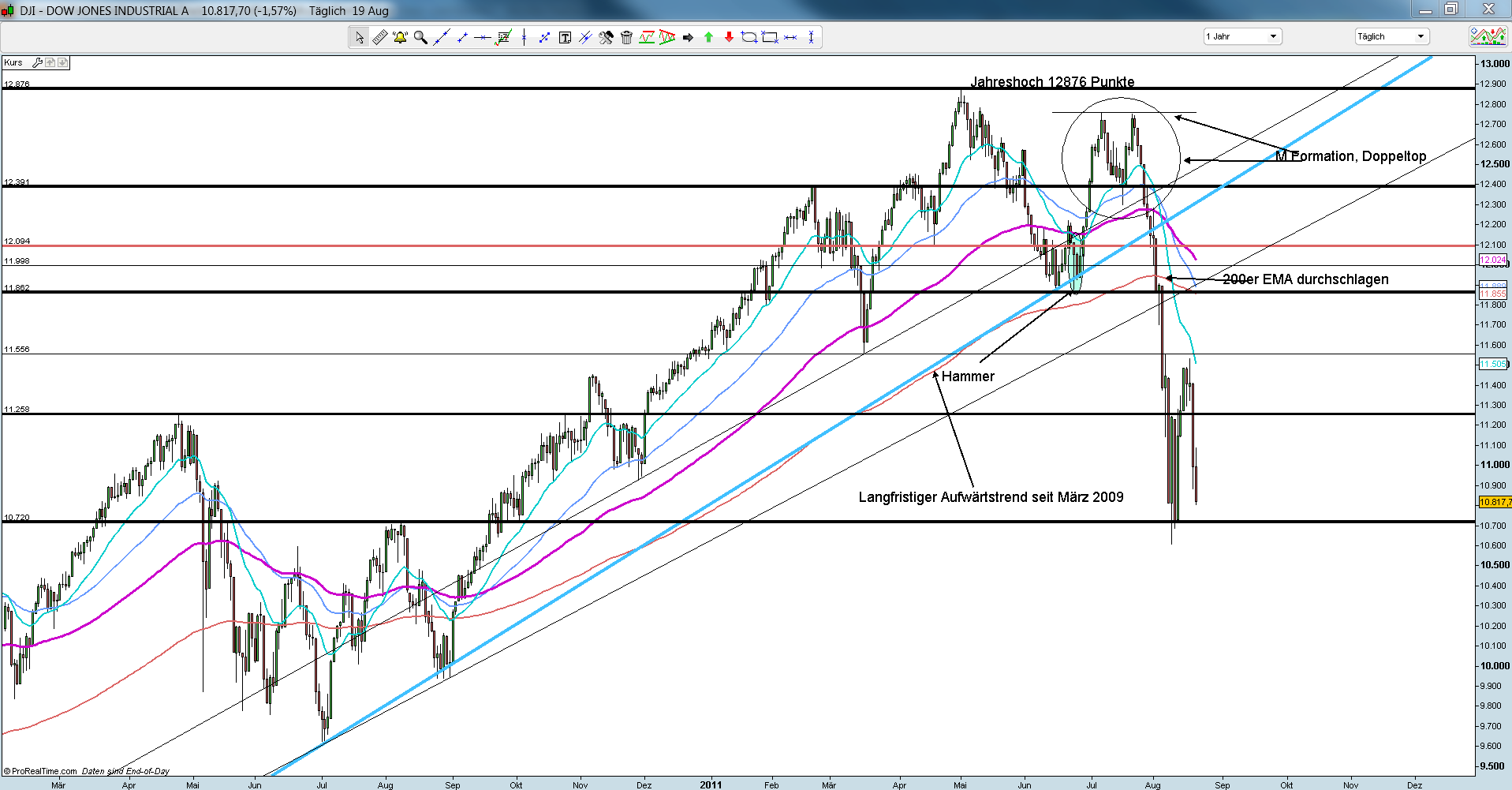Viewport: 1512px width, 790px height.
Task: Open the hammer and wrench settings tool
Action: pyautogui.click(x=606, y=37)
